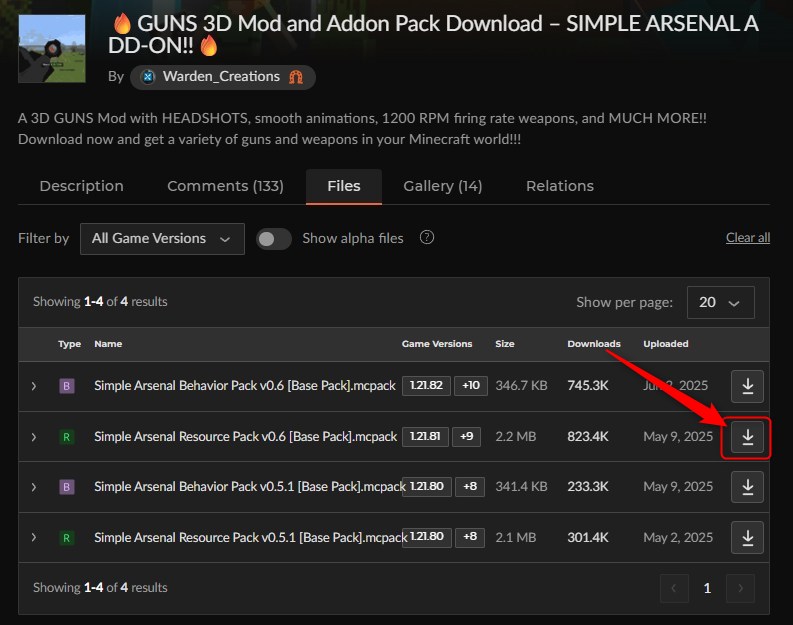
Task: Download Simple Arsenal Behavior Pack v0.5.1 file
Action: 747,487
